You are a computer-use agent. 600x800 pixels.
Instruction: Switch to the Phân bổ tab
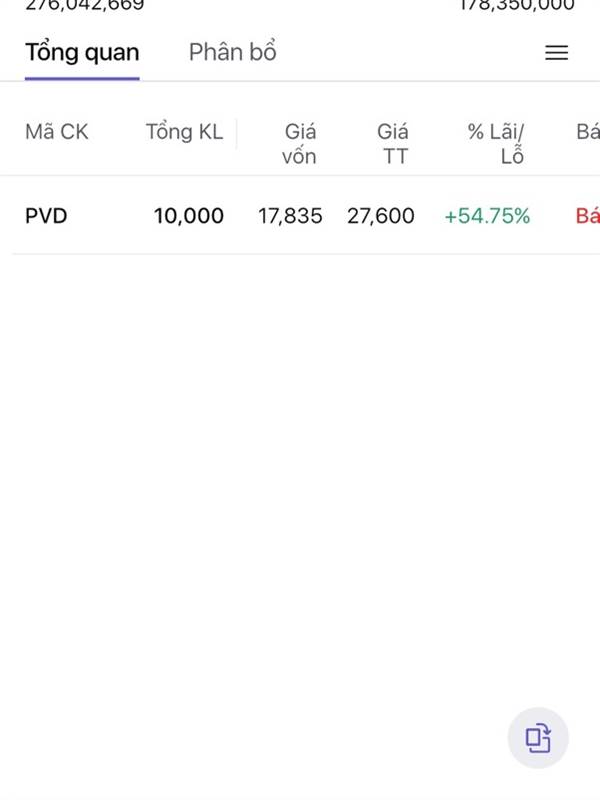coord(232,52)
